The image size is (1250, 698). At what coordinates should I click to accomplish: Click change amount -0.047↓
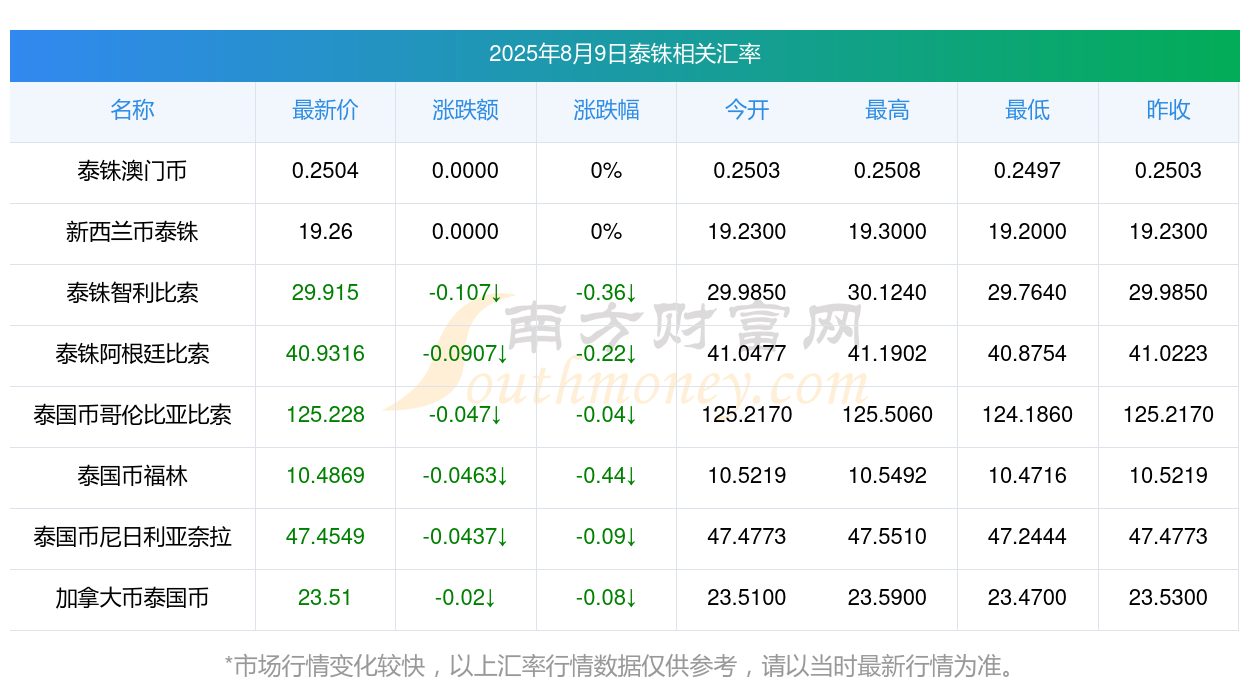pyautogui.click(x=466, y=415)
